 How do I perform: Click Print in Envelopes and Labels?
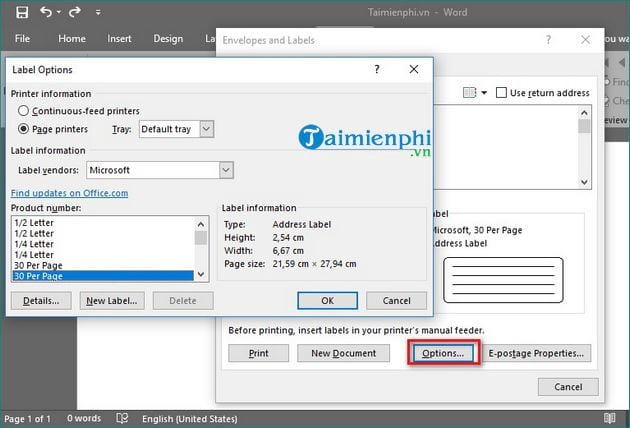point(258,353)
